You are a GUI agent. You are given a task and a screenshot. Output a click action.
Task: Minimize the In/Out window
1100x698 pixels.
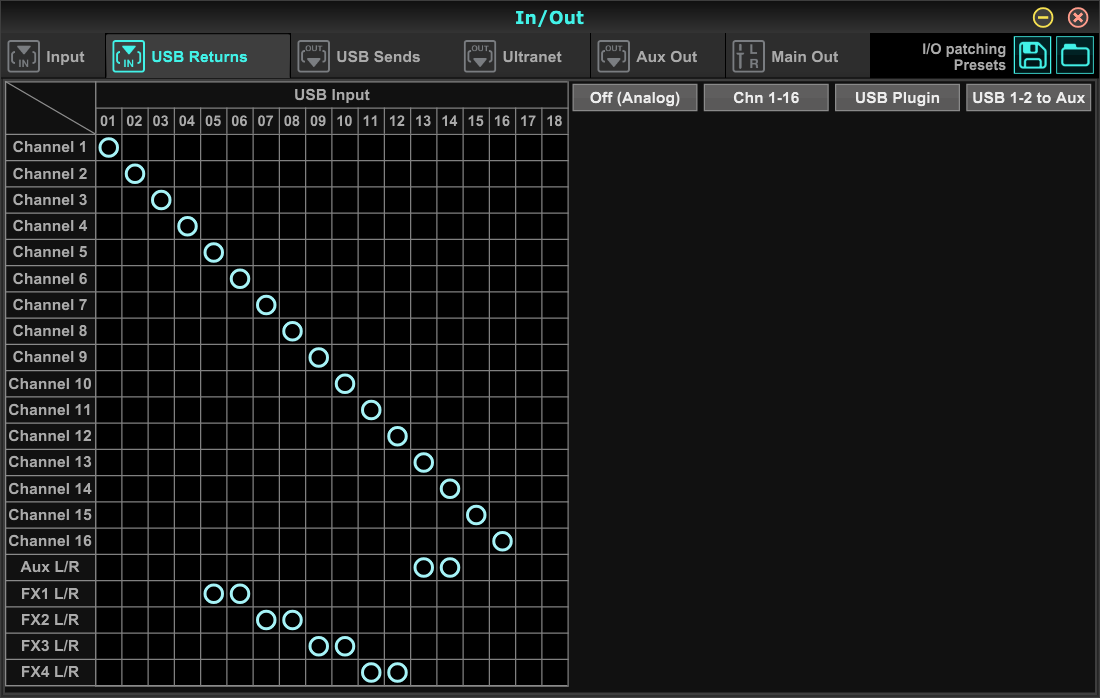(x=1042, y=17)
